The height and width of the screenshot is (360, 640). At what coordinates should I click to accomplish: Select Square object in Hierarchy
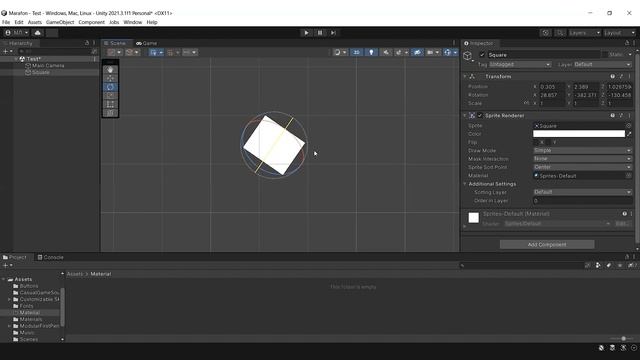point(40,72)
